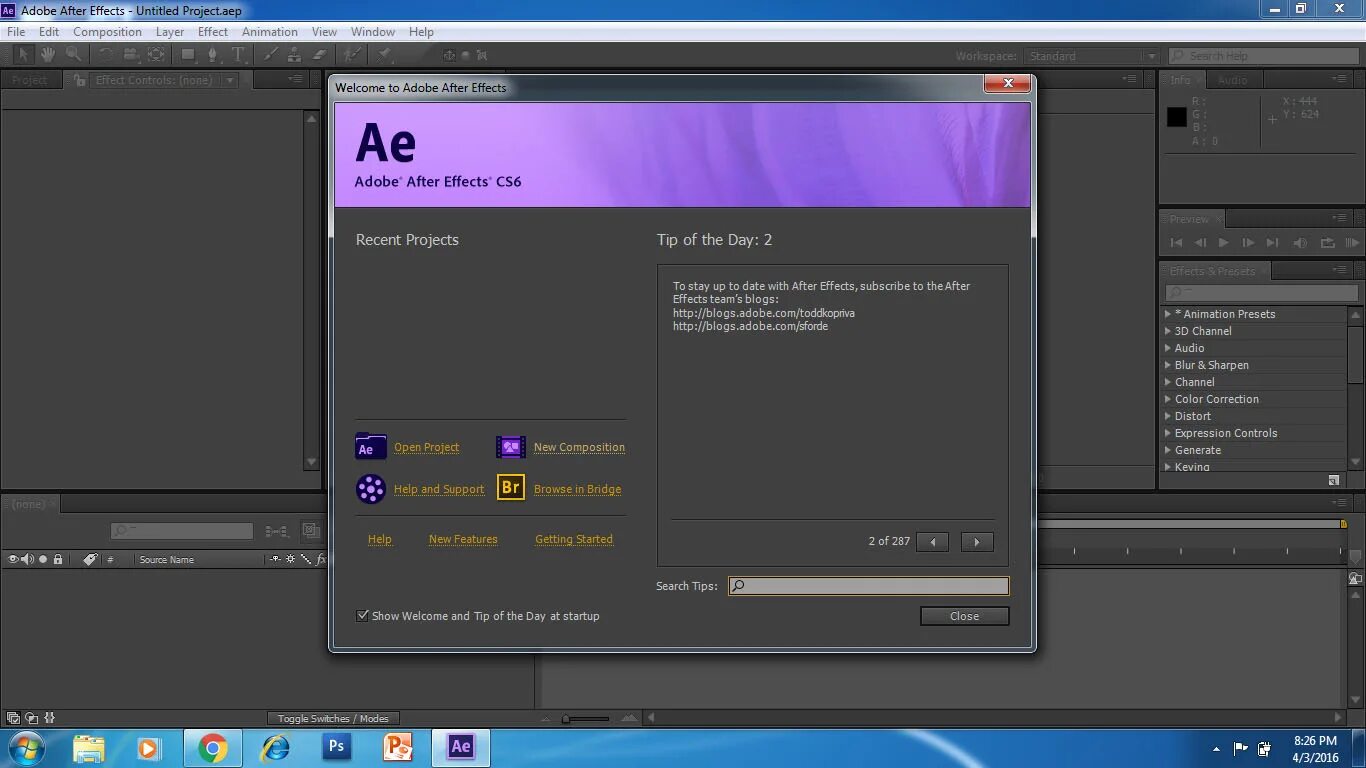Select the Pen tool
The height and width of the screenshot is (768, 1366).
tap(212, 55)
